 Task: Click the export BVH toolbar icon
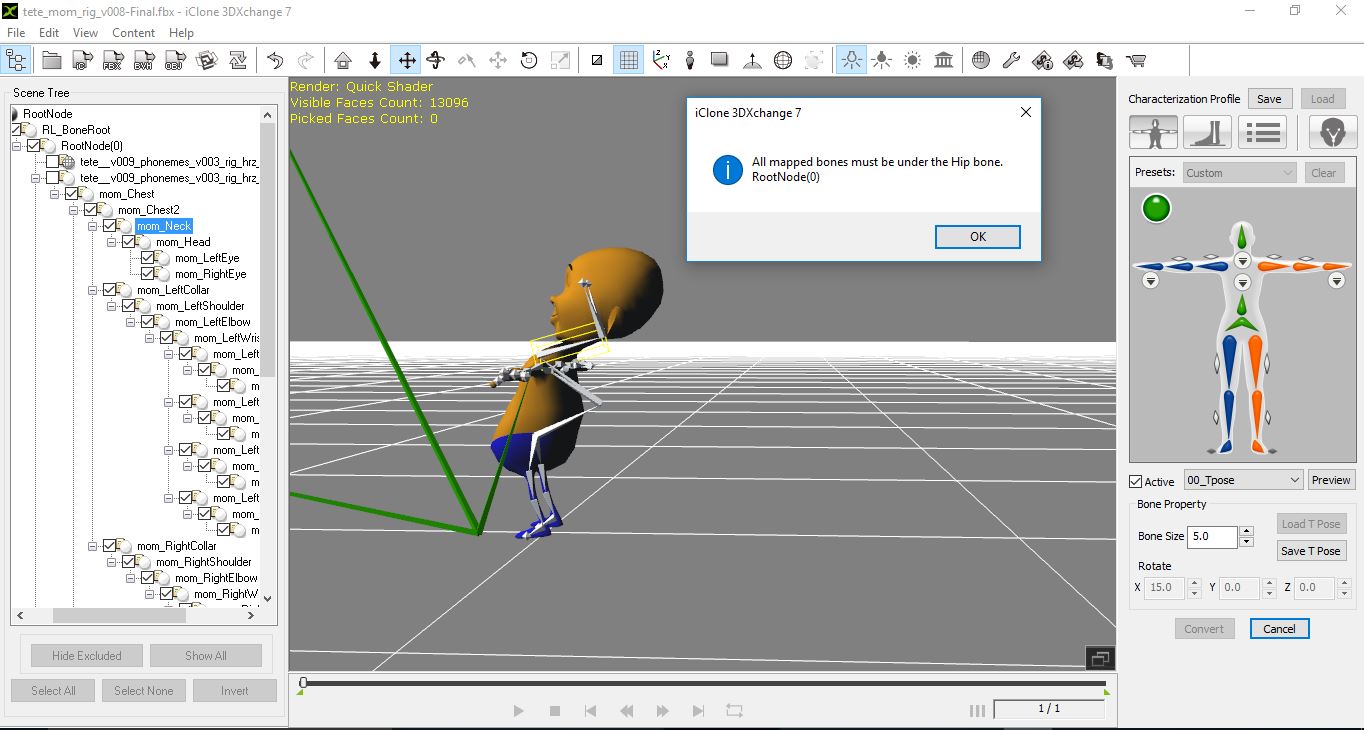pos(143,61)
